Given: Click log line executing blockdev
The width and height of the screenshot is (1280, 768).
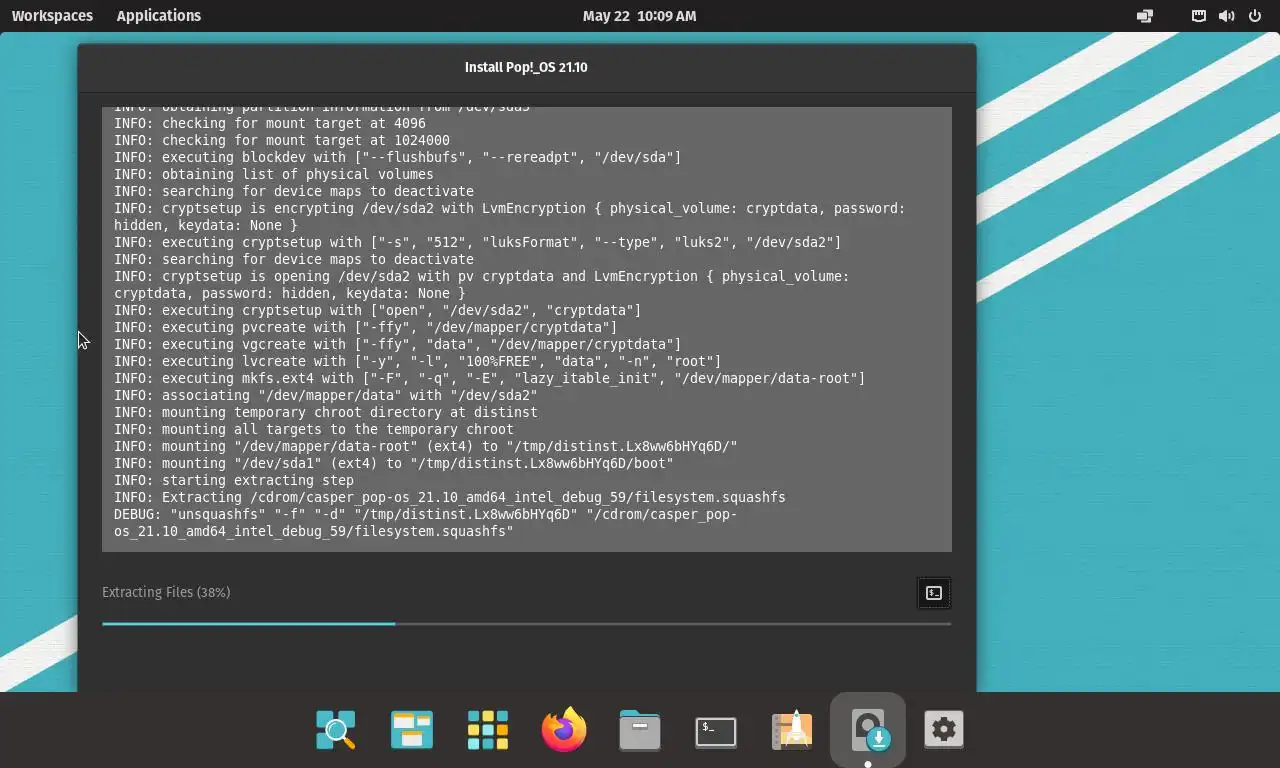Looking at the screenshot, I should [x=398, y=157].
